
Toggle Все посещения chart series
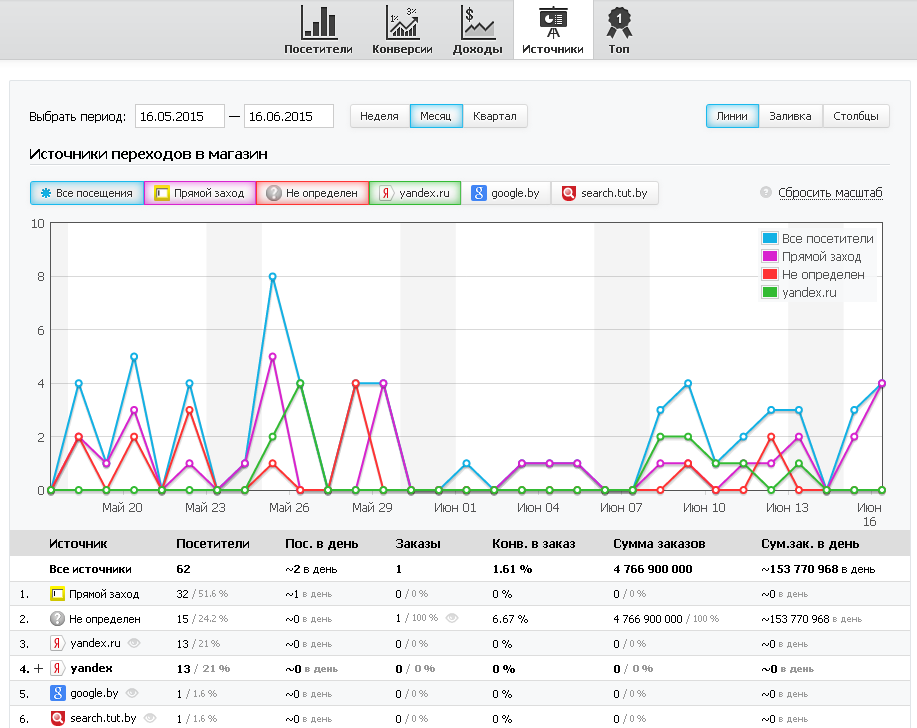pyautogui.click(x=87, y=193)
